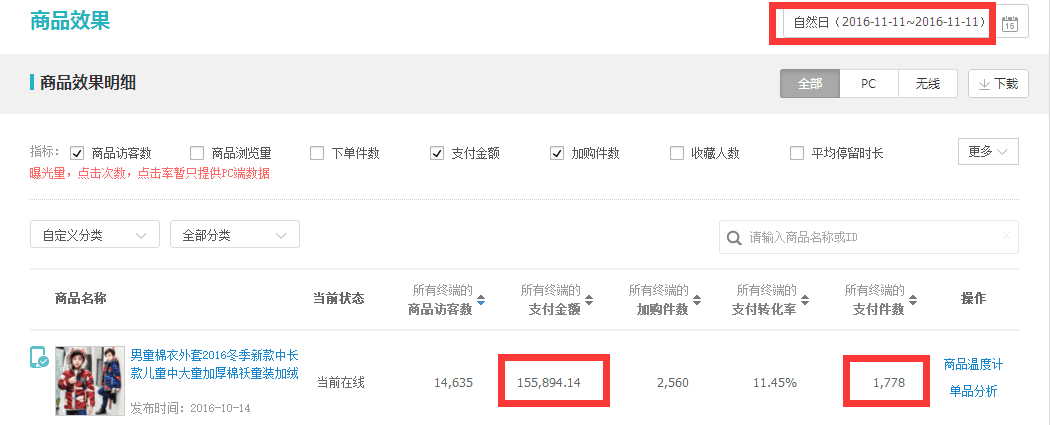
Task: Open the 单品分析 link
Action: click(x=973, y=392)
